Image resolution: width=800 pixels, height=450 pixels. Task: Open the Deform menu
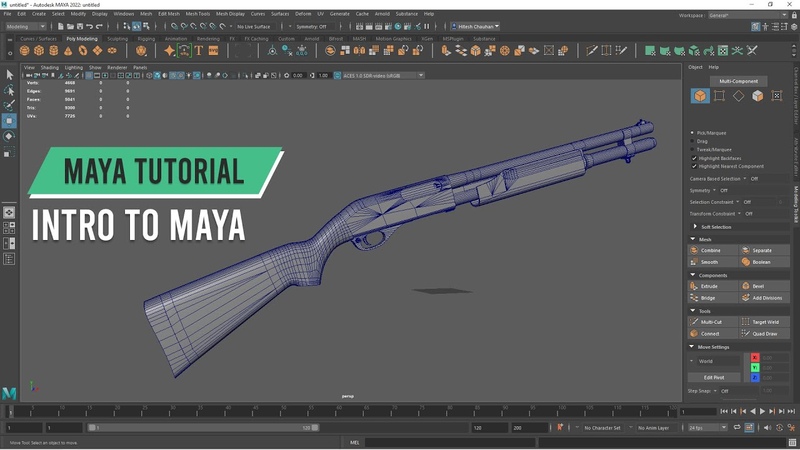point(303,14)
